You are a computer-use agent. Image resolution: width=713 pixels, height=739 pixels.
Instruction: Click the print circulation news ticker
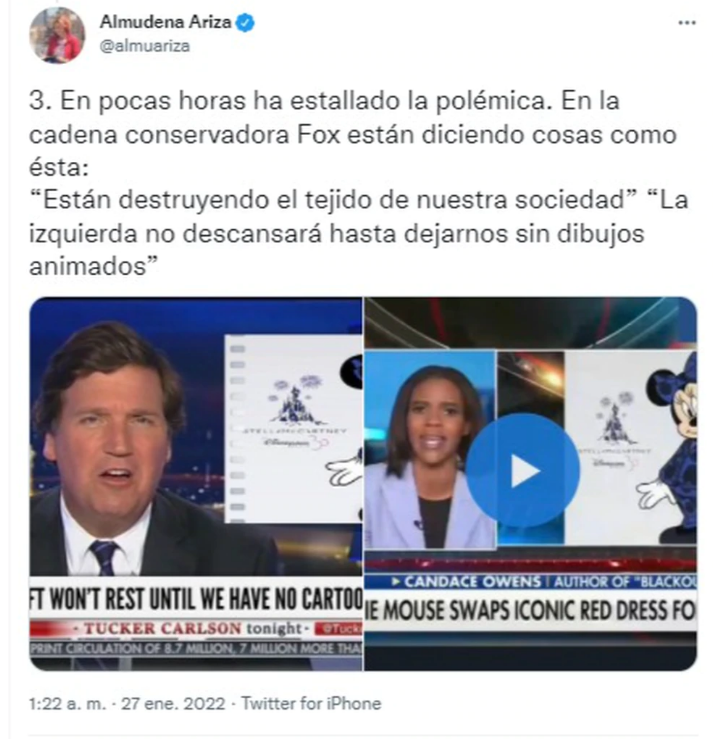click(x=196, y=649)
